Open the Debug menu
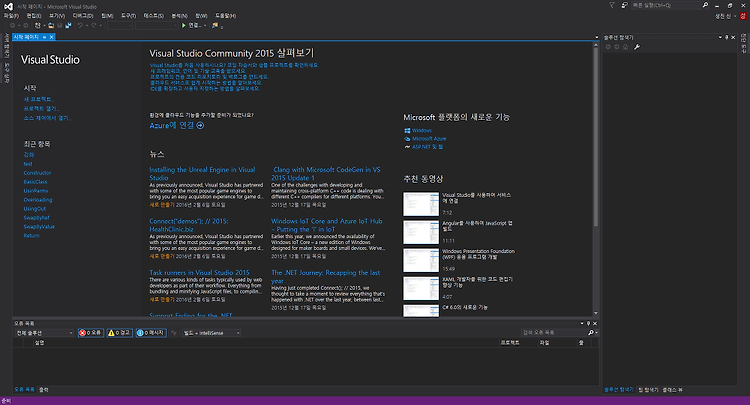 [83, 16]
